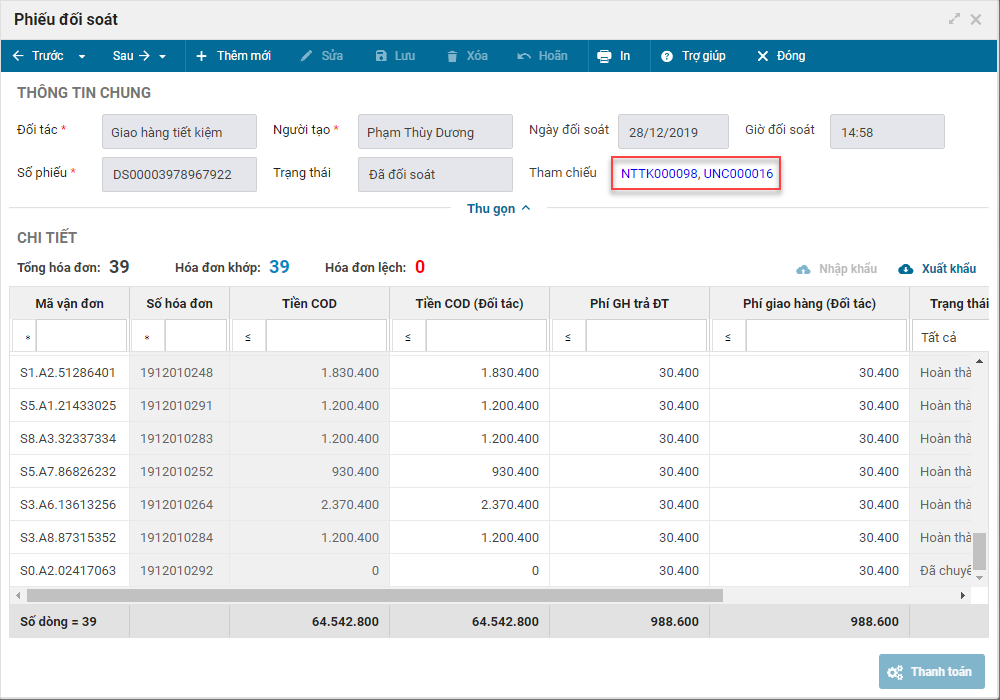
Task: Click Xuất khẩu cloud download icon
Action: pyautogui.click(x=906, y=269)
